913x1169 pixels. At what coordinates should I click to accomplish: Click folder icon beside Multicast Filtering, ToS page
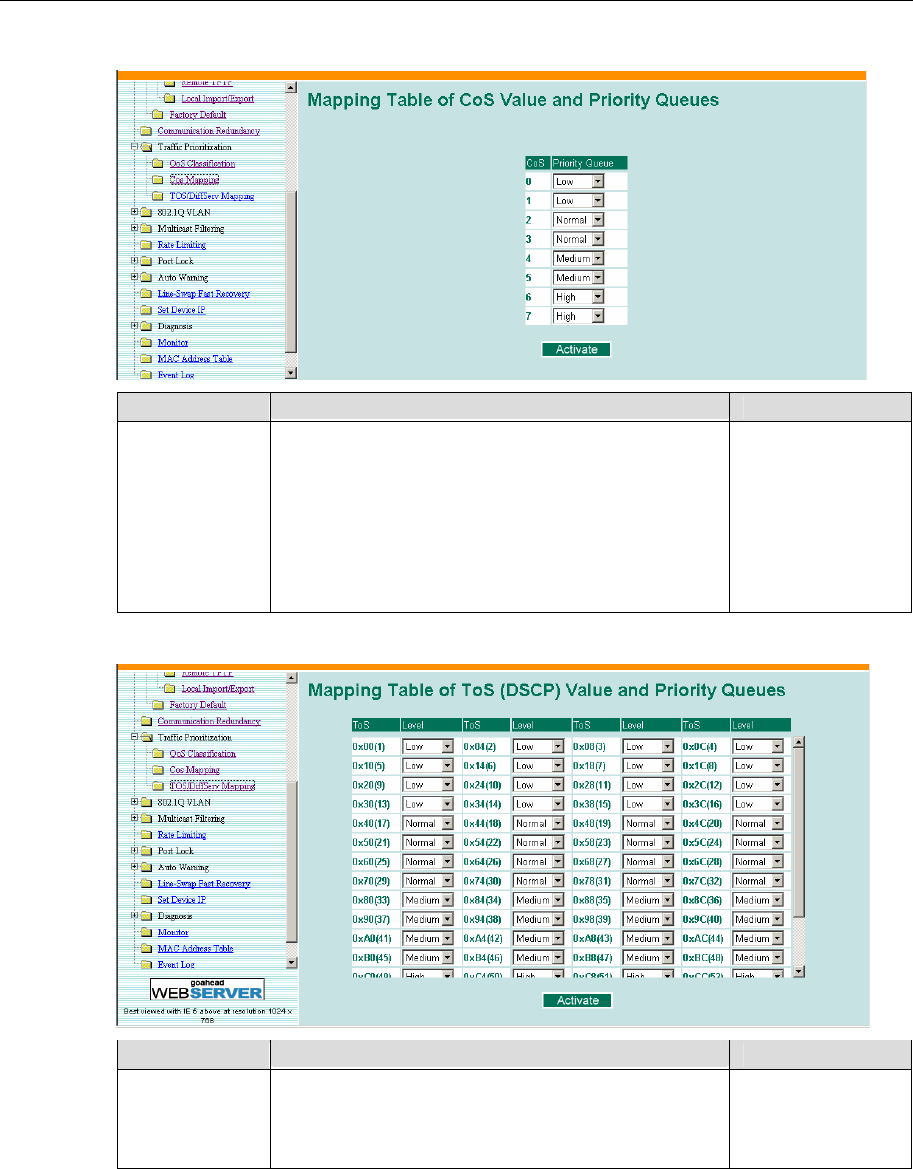146,819
